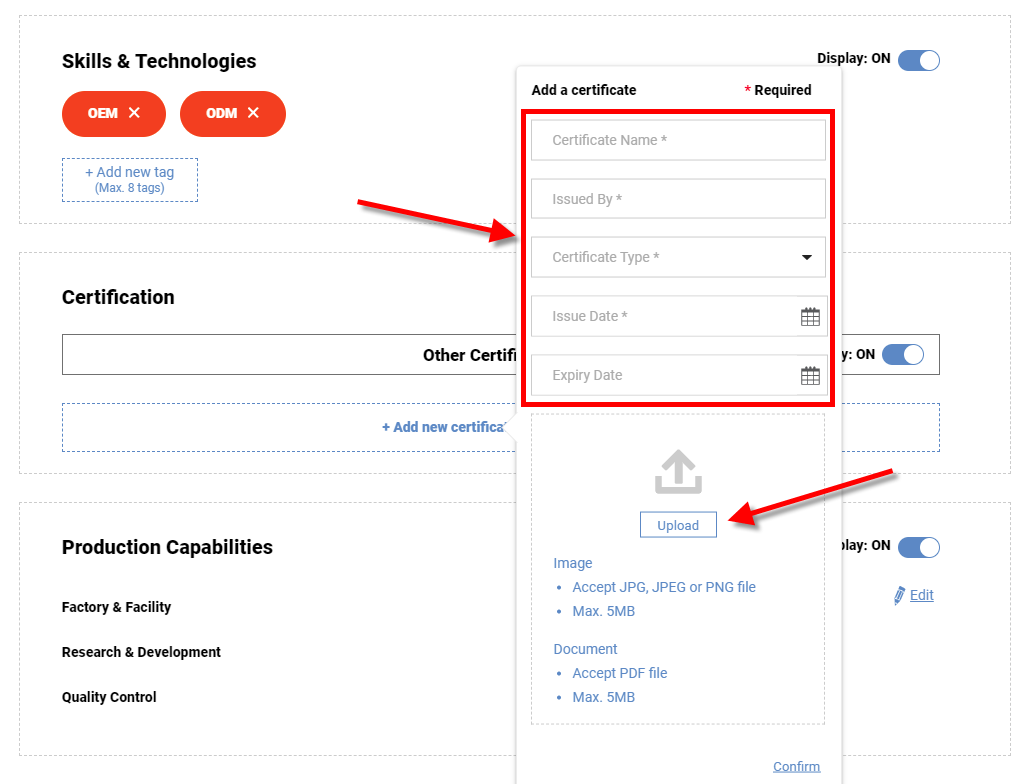Toggle the Production Capabilities display switch
The width and height of the screenshot is (1033, 784).
pos(919,547)
